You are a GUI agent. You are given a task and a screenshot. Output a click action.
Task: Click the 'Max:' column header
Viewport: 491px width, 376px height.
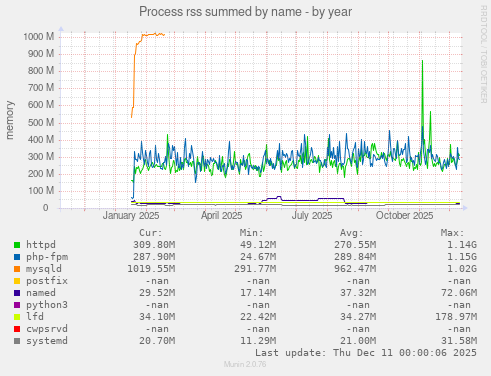pyautogui.click(x=452, y=233)
